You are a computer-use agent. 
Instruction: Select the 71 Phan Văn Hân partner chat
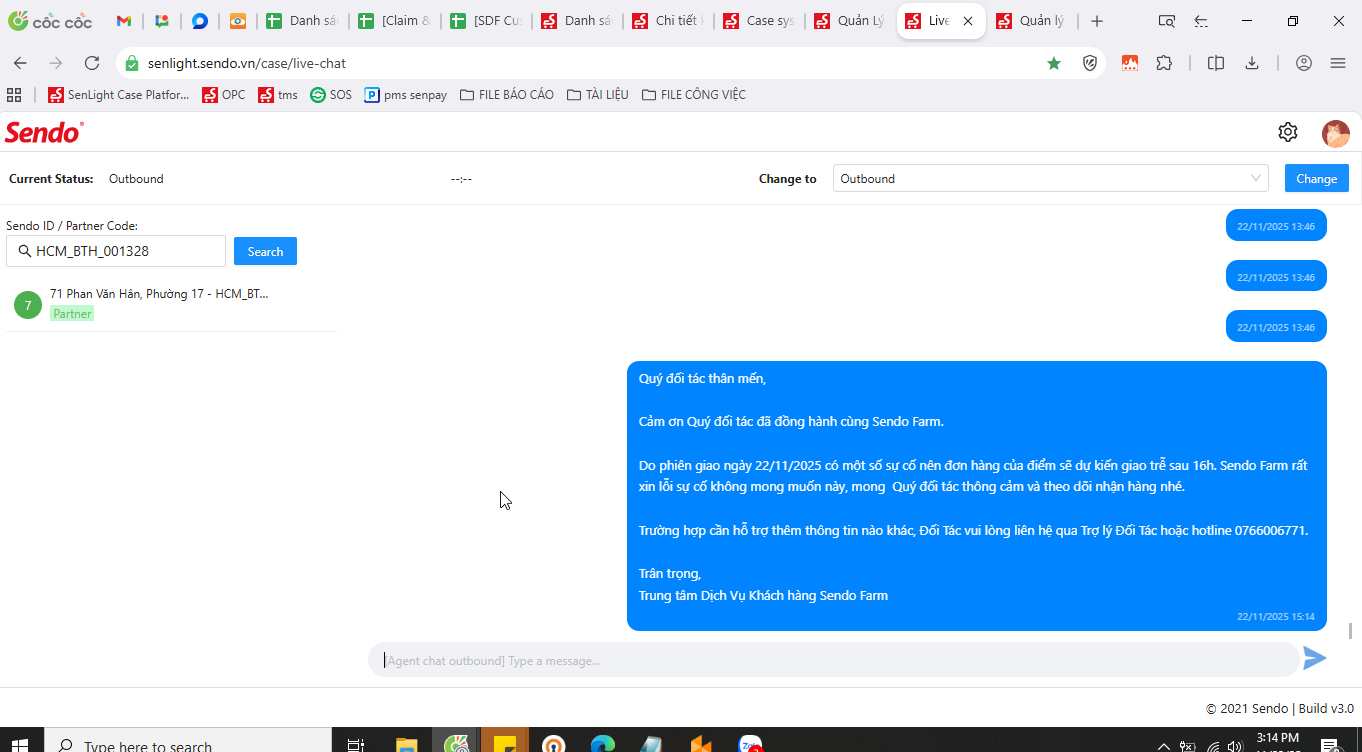click(170, 304)
